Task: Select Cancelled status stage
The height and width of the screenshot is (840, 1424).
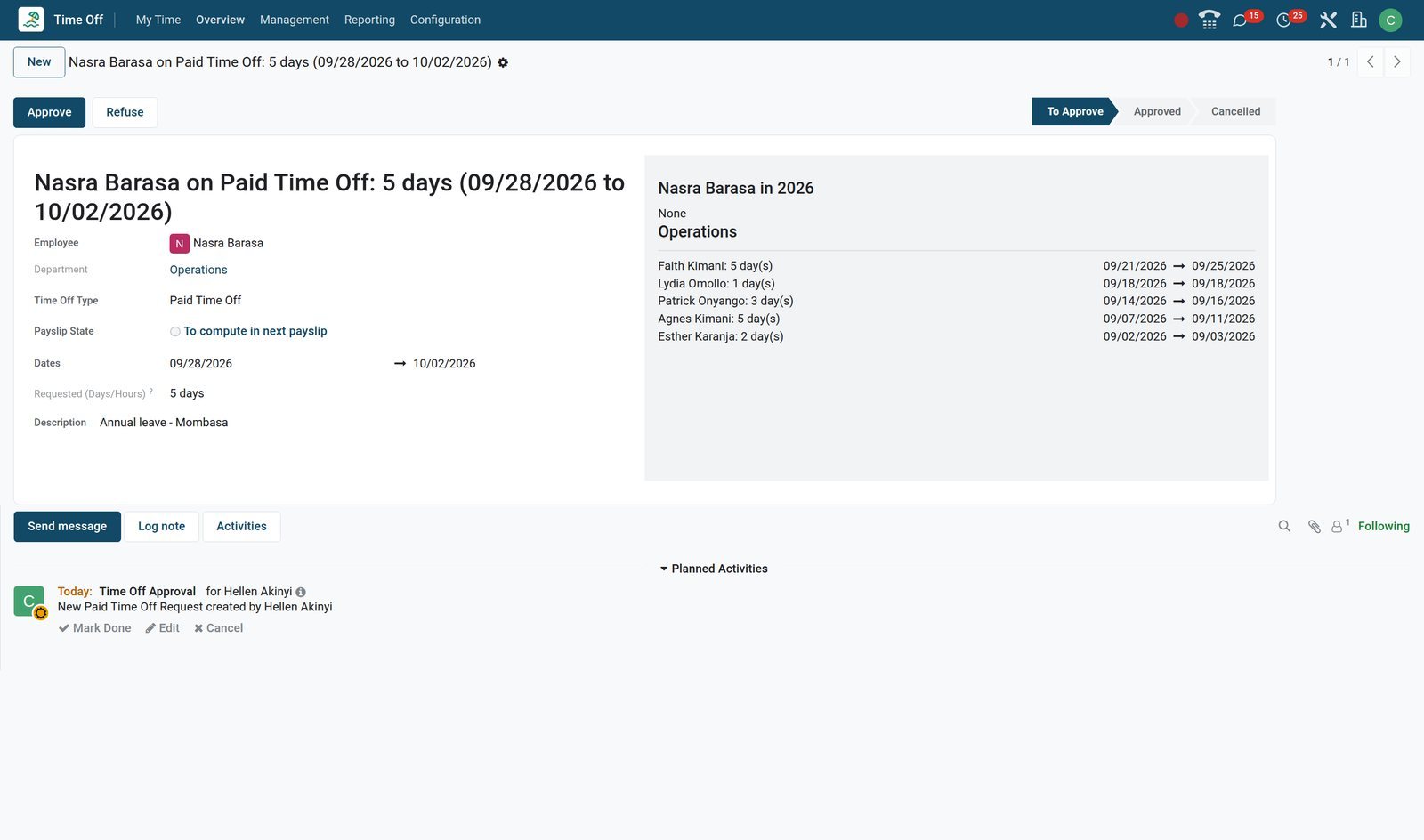Action: click(x=1235, y=111)
